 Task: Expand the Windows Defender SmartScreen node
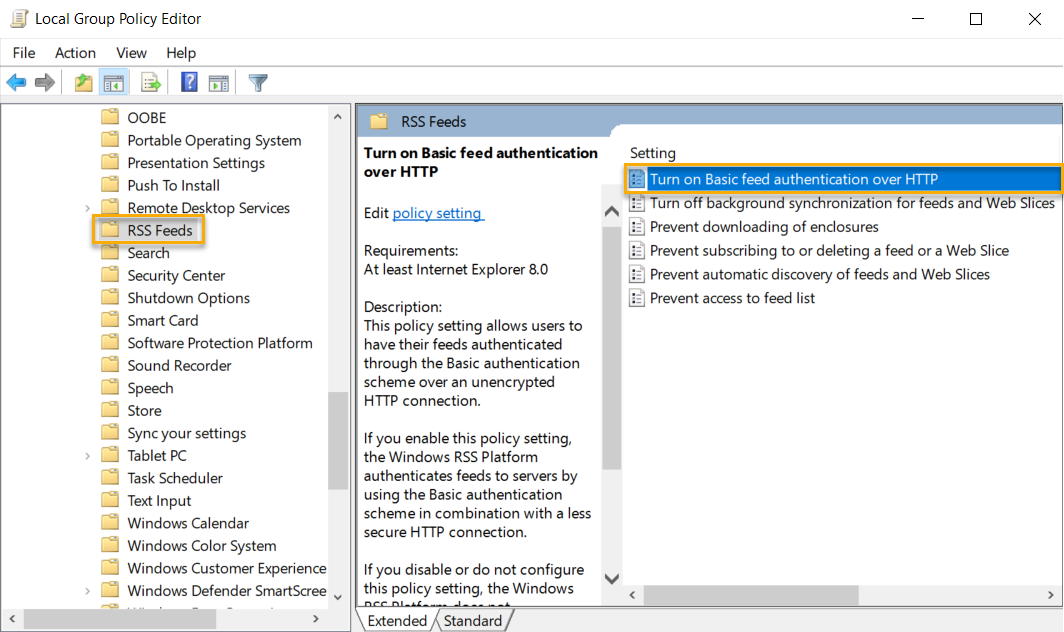(x=88, y=590)
